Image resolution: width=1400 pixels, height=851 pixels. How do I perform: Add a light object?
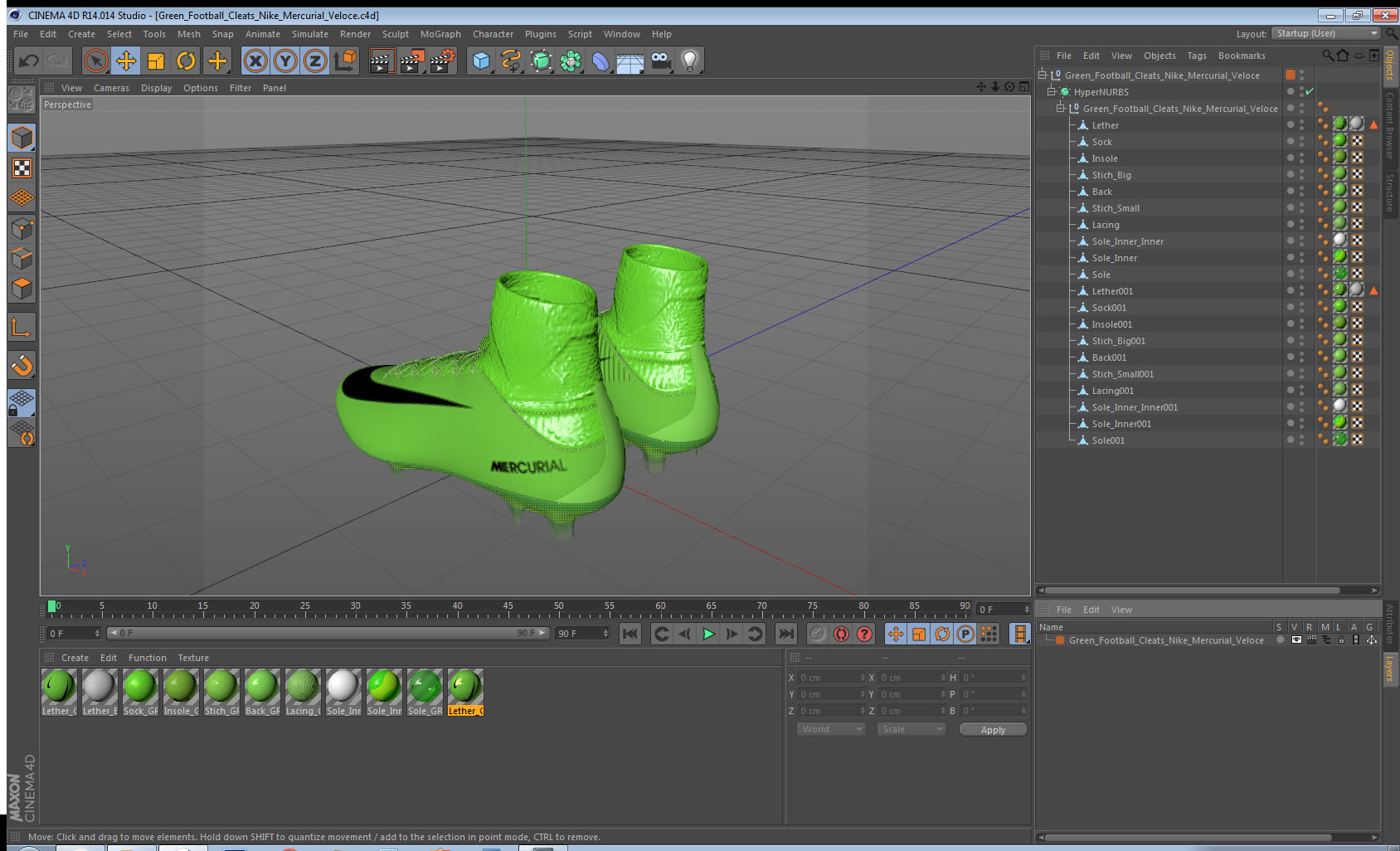(690, 61)
